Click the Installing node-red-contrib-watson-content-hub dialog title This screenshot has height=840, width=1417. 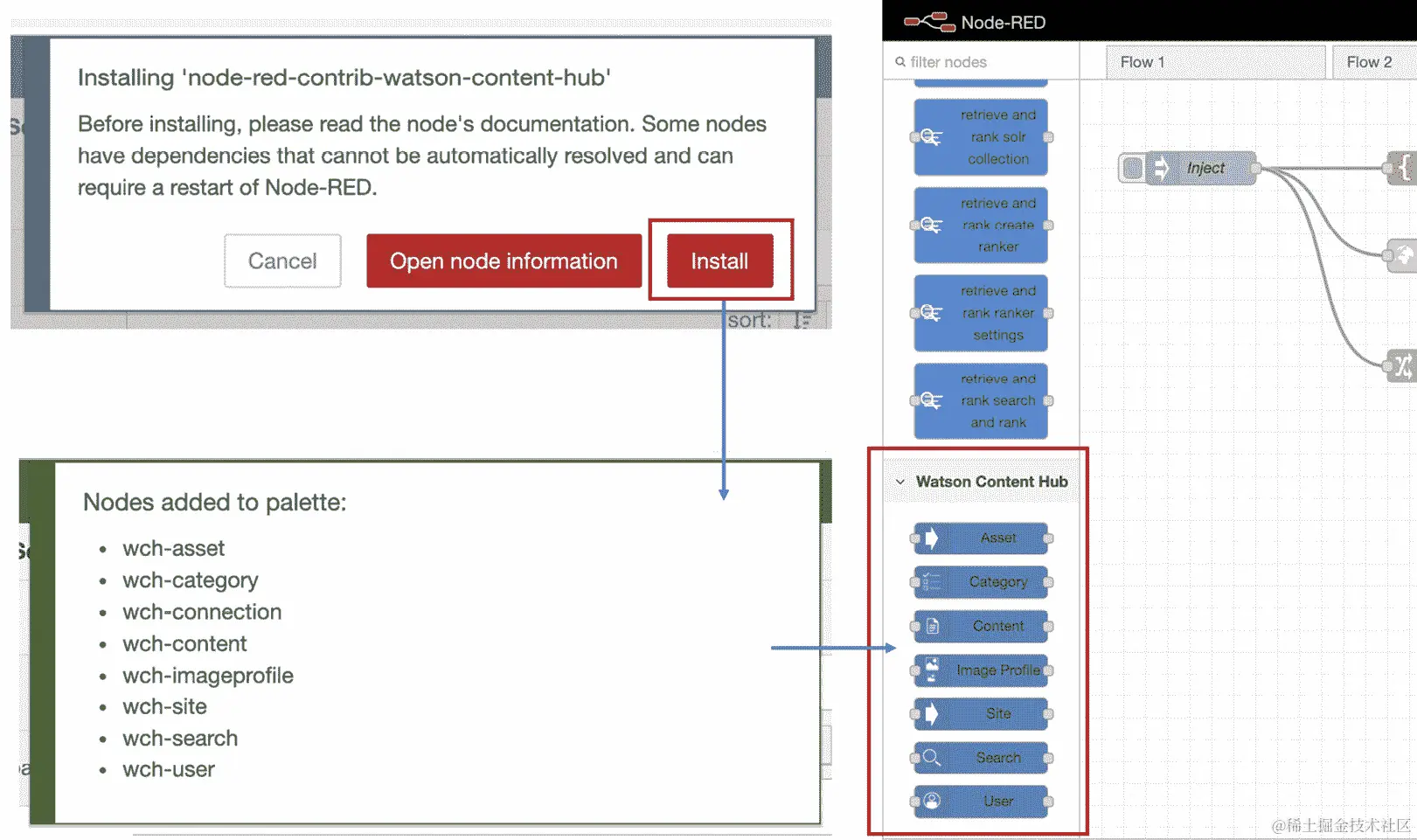(x=344, y=78)
